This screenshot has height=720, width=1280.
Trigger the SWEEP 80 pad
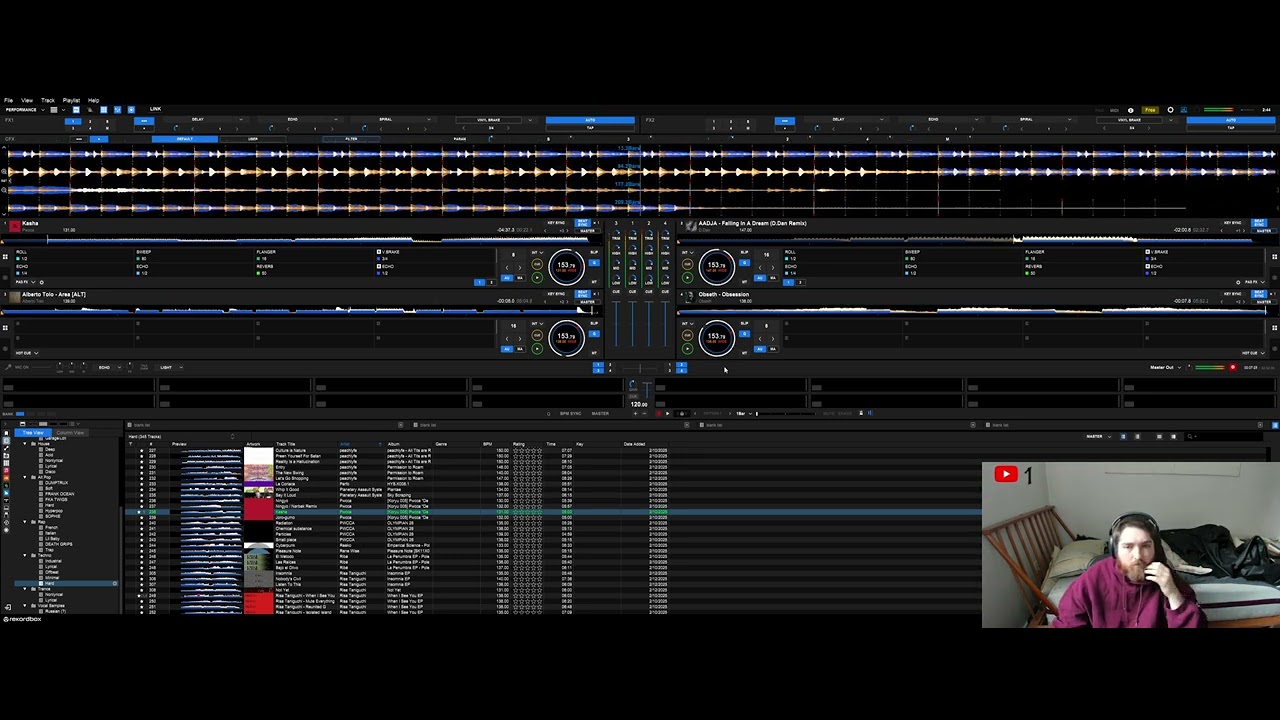[195, 255]
